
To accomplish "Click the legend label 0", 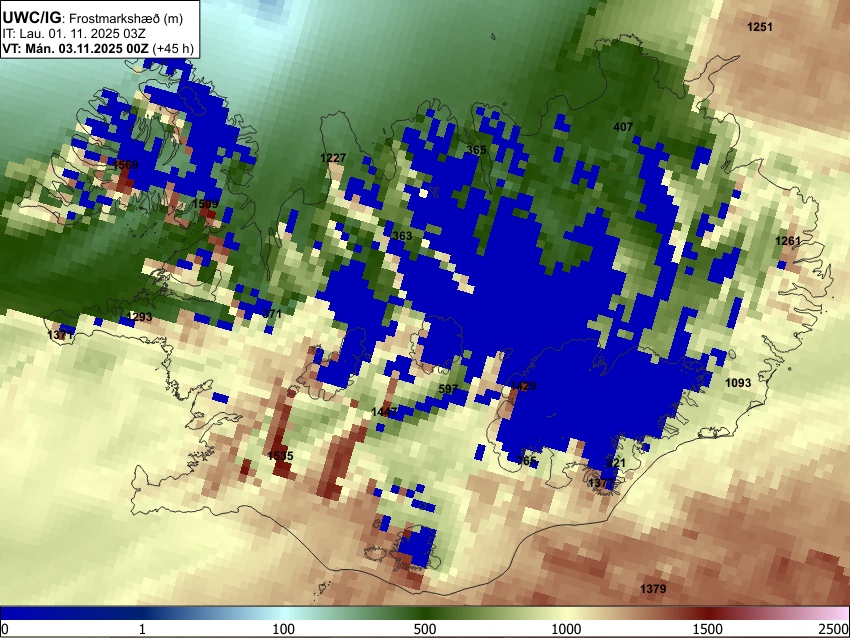I will coord(5,629).
